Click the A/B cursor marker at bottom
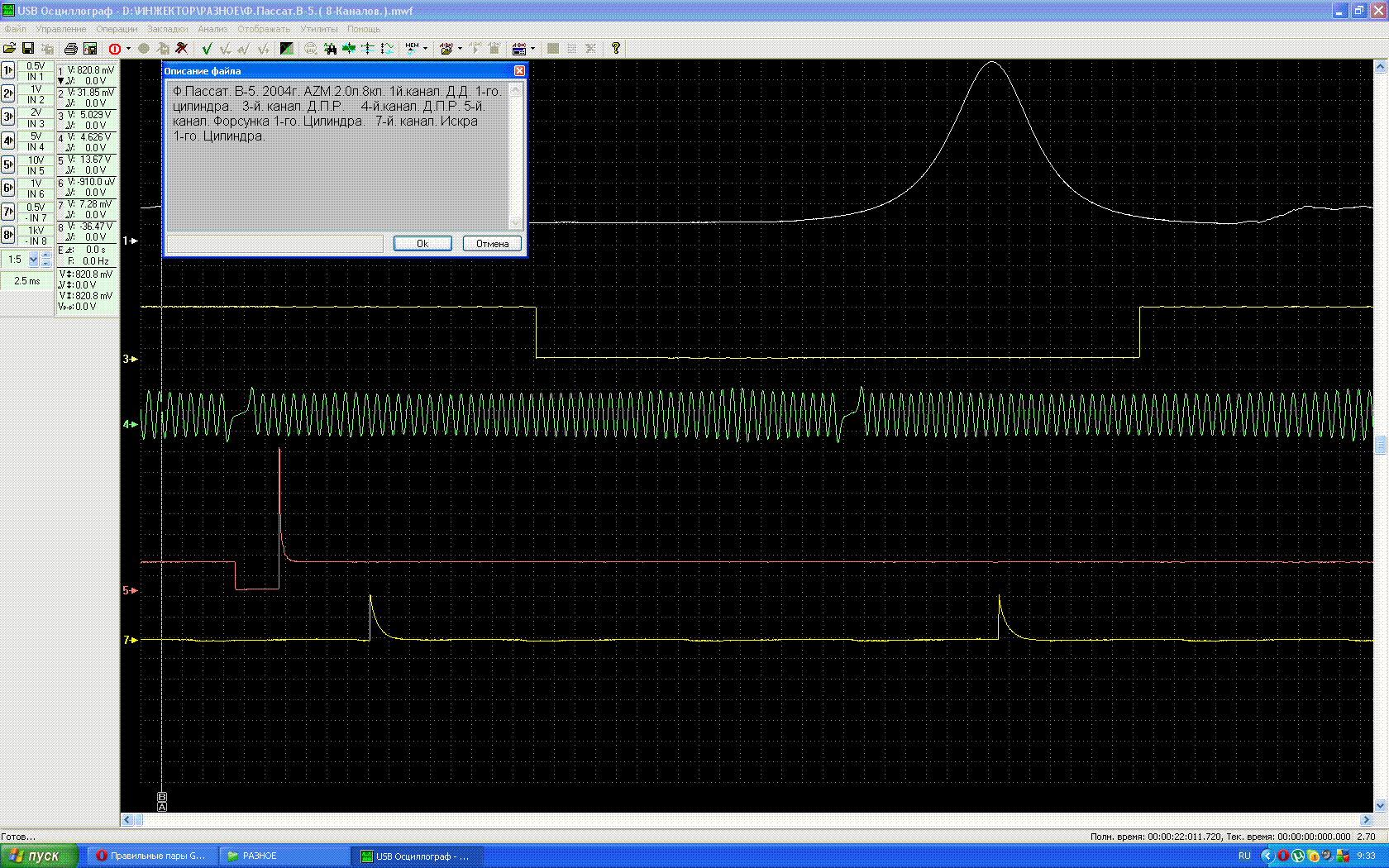Viewport: 1389px width, 868px height. click(162, 802)
